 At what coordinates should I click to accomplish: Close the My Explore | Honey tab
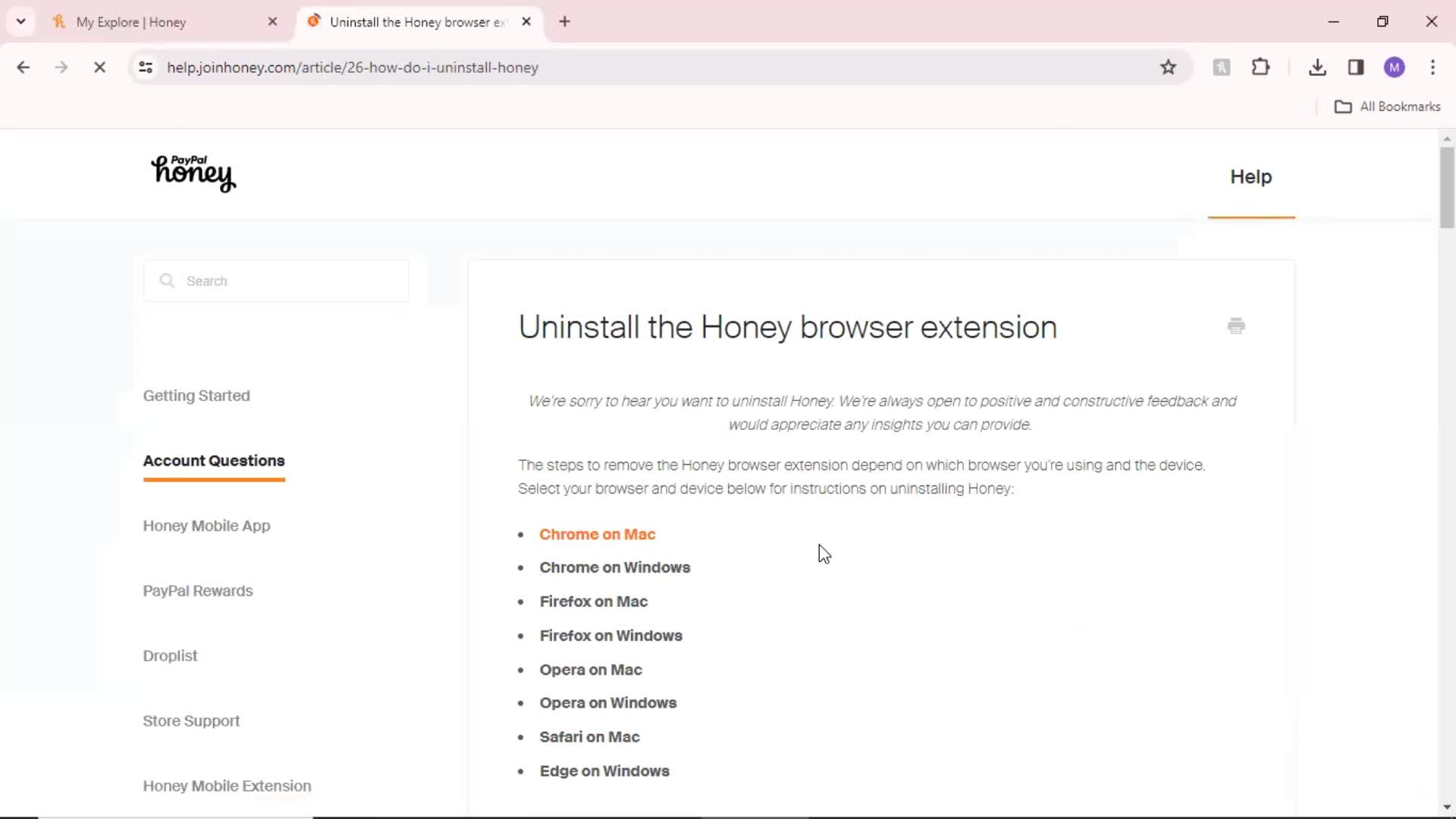273,22
